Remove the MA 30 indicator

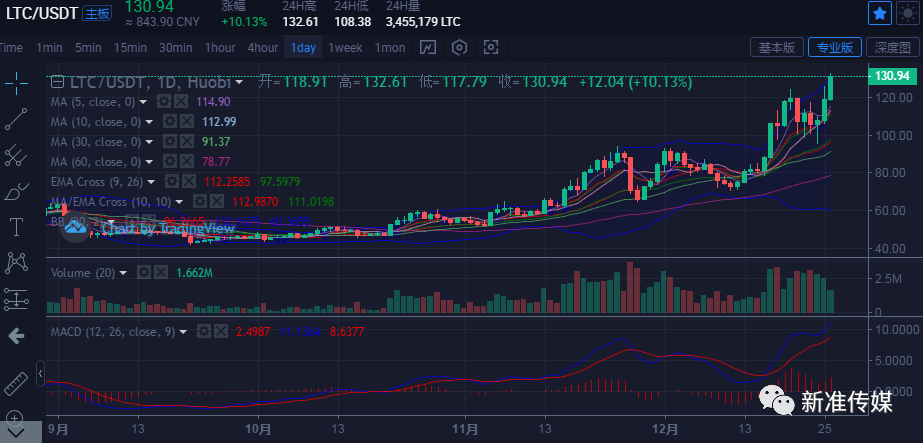[x=187, y=142]
